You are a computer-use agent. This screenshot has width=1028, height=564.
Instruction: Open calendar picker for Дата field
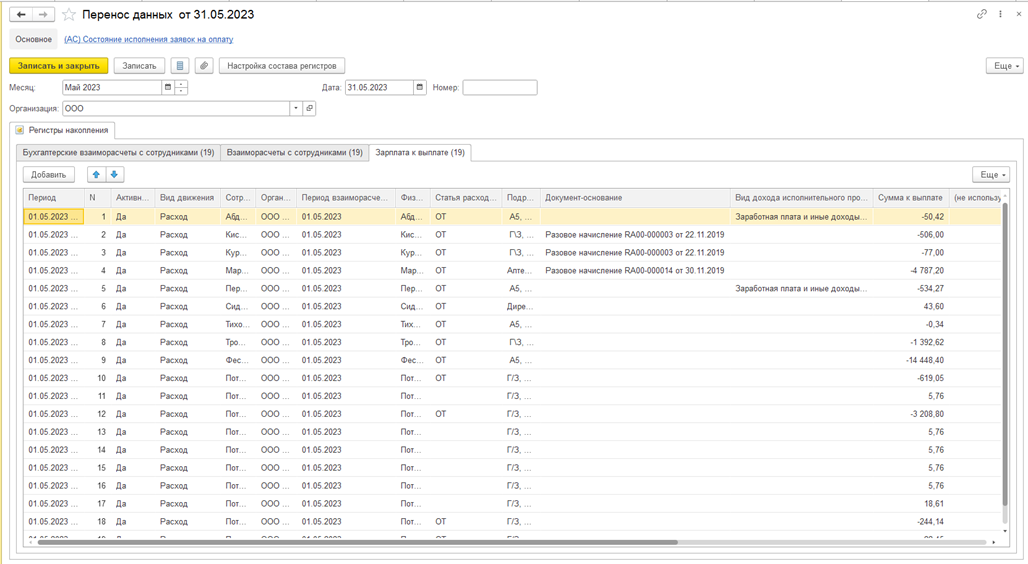[420, 87]
